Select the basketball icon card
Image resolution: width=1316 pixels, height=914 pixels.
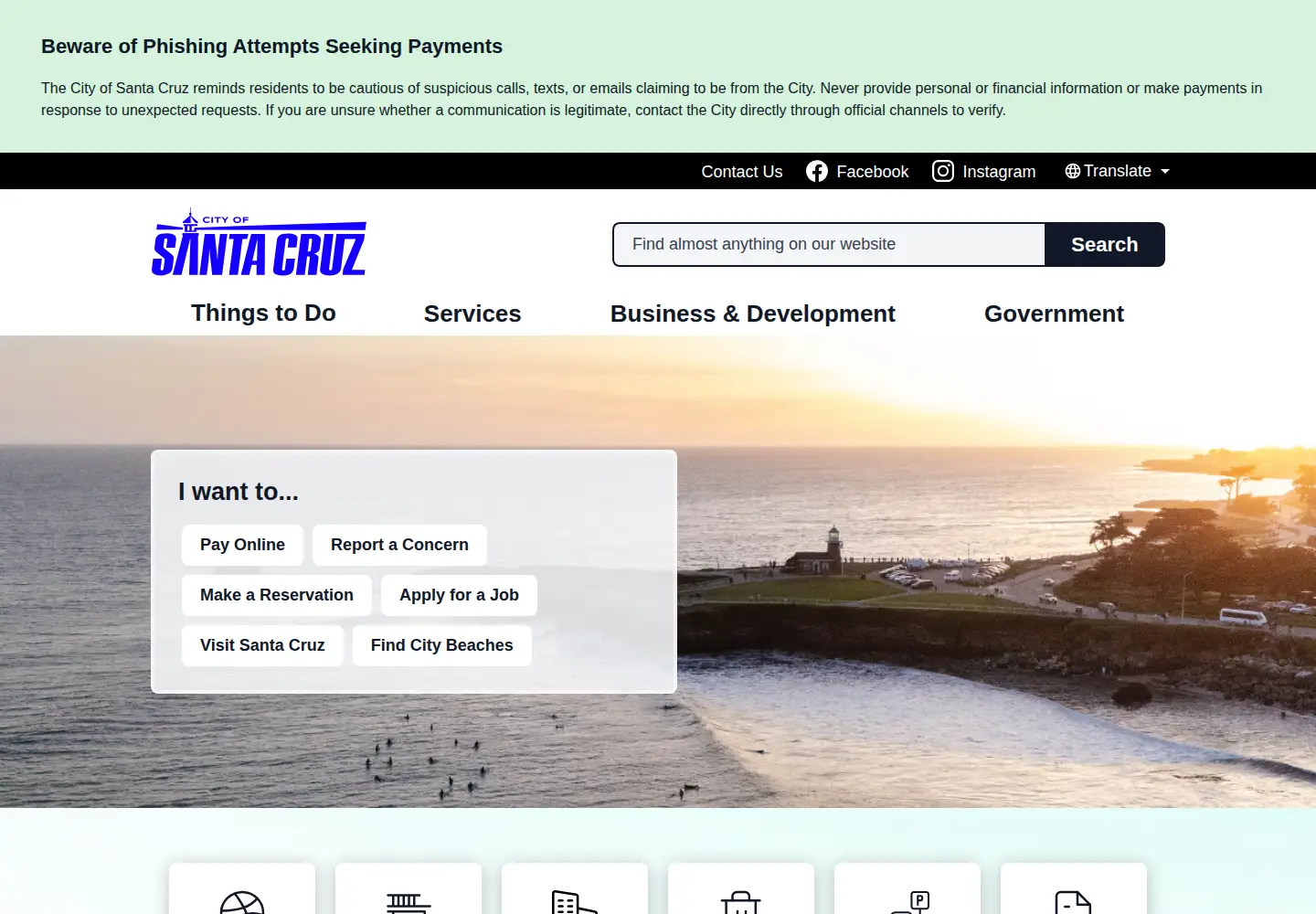pos(242,888)
